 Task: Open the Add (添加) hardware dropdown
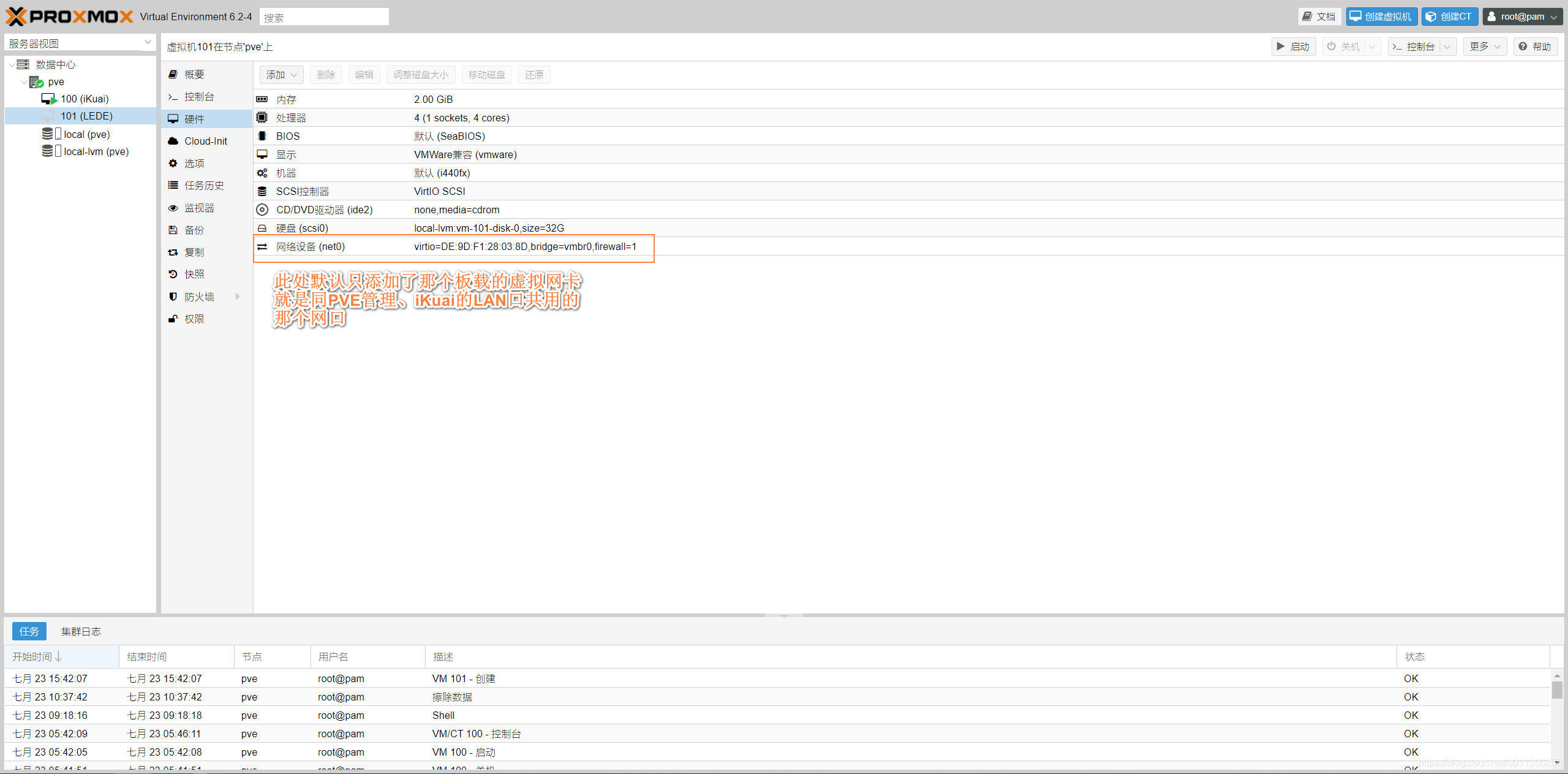coord(281,75)
